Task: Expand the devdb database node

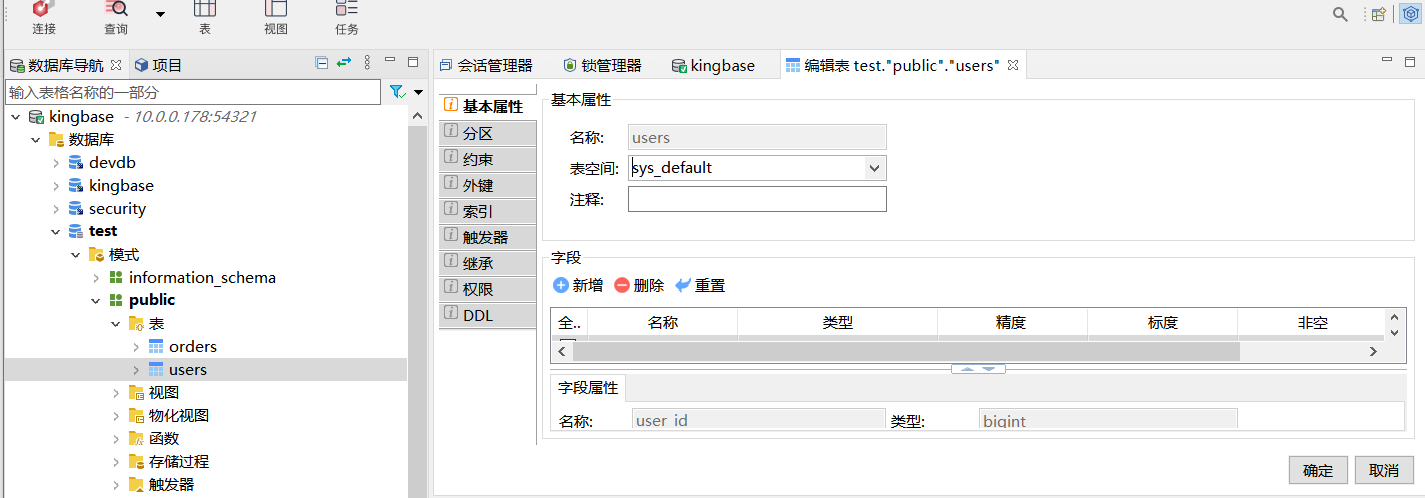Action: pyautogui.click(x=56, y=162)
